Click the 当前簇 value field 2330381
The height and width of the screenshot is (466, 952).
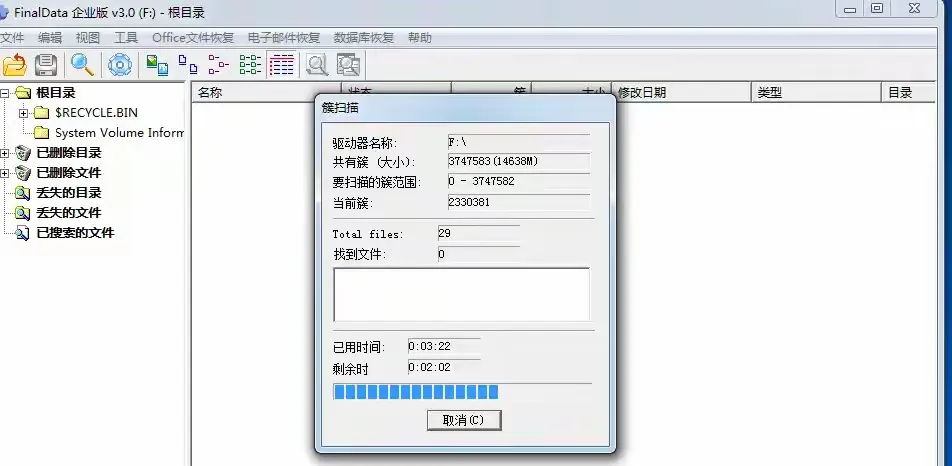click(x=518, y=203)
